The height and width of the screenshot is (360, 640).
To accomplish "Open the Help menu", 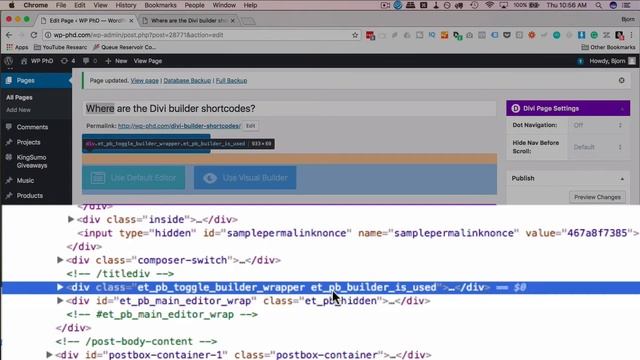I will [x=250, y=5].
